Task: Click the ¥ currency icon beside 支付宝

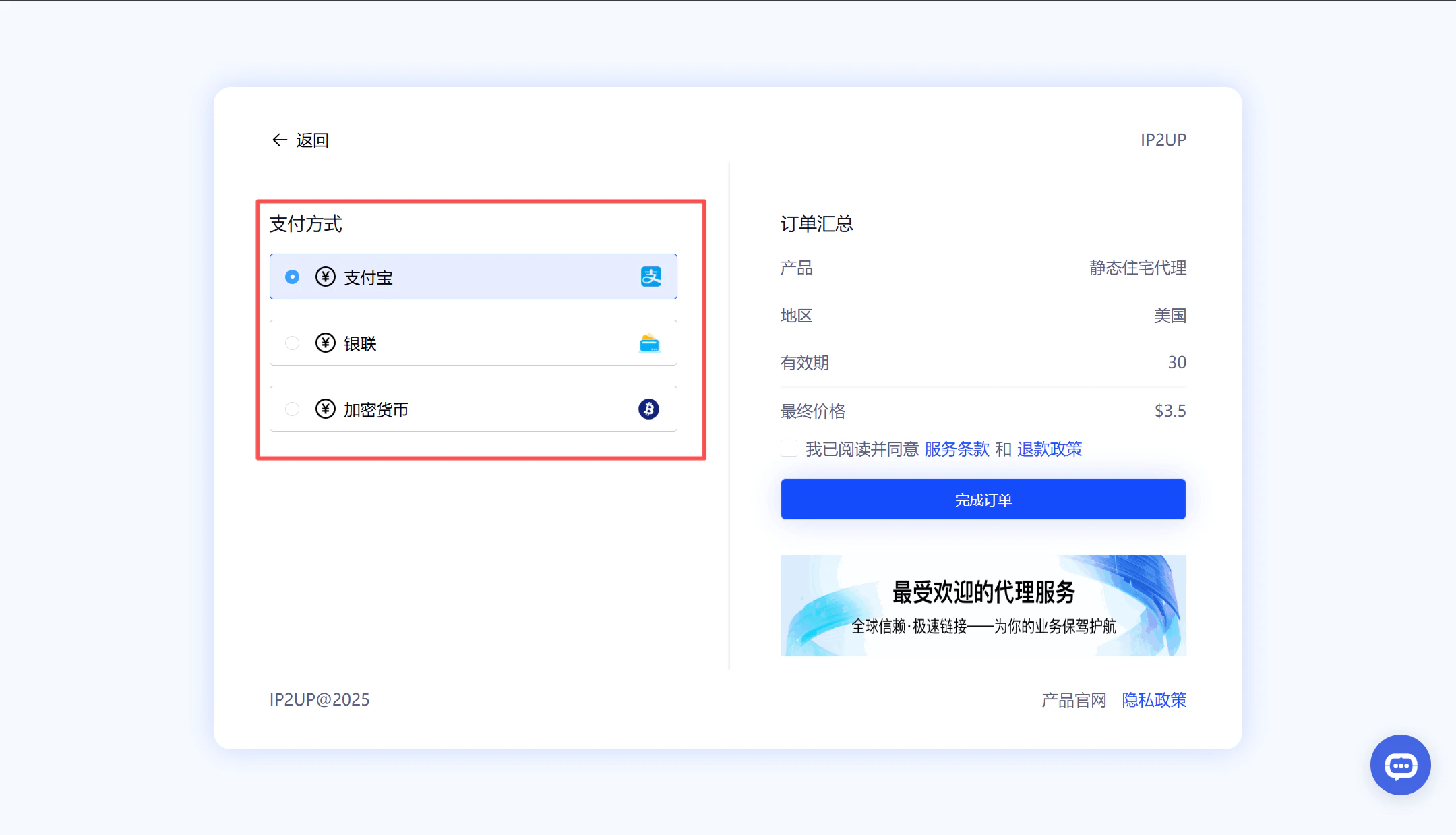Action: click(325, 277)
